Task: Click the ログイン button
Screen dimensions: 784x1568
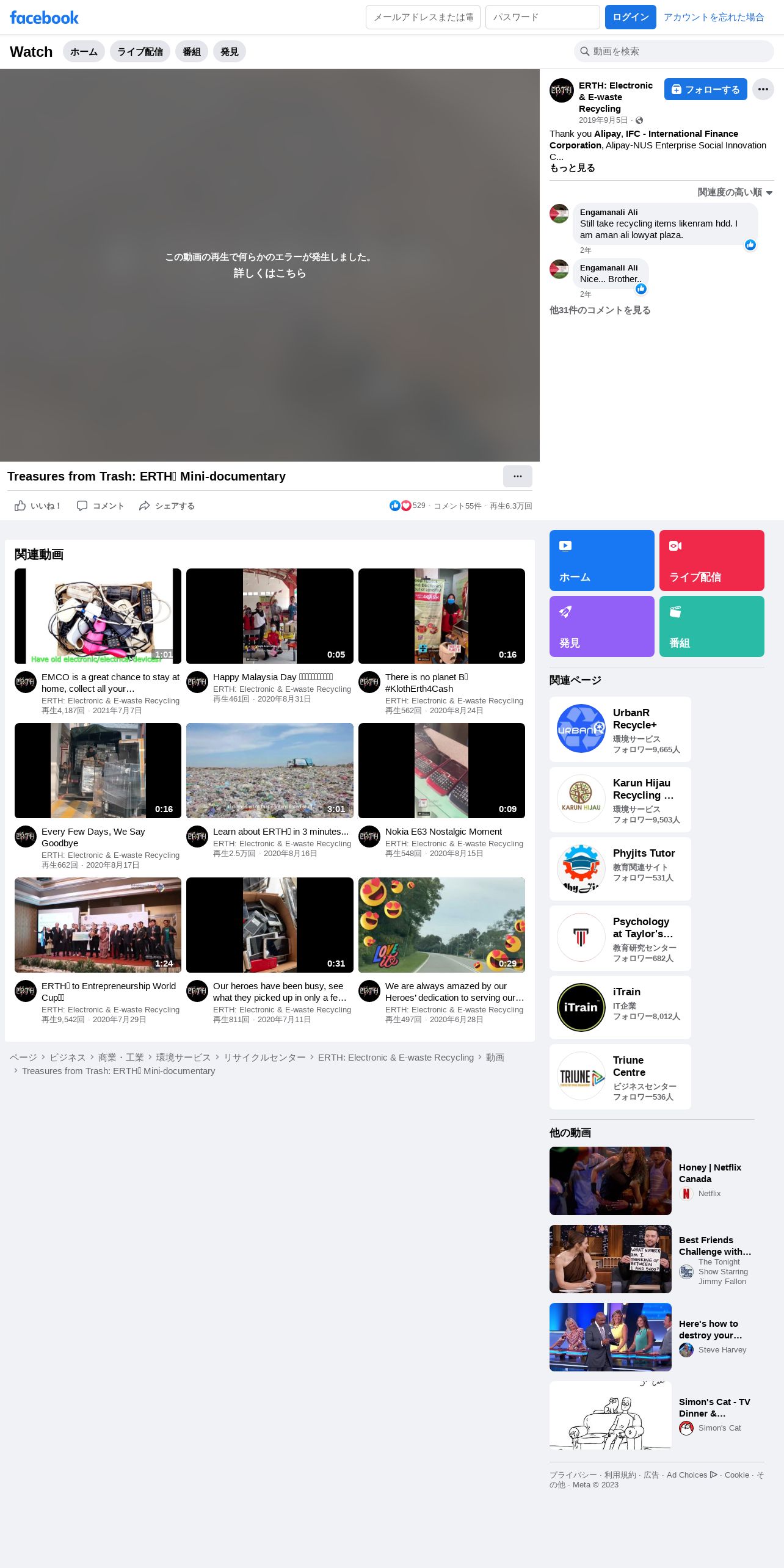Action: 630,17
